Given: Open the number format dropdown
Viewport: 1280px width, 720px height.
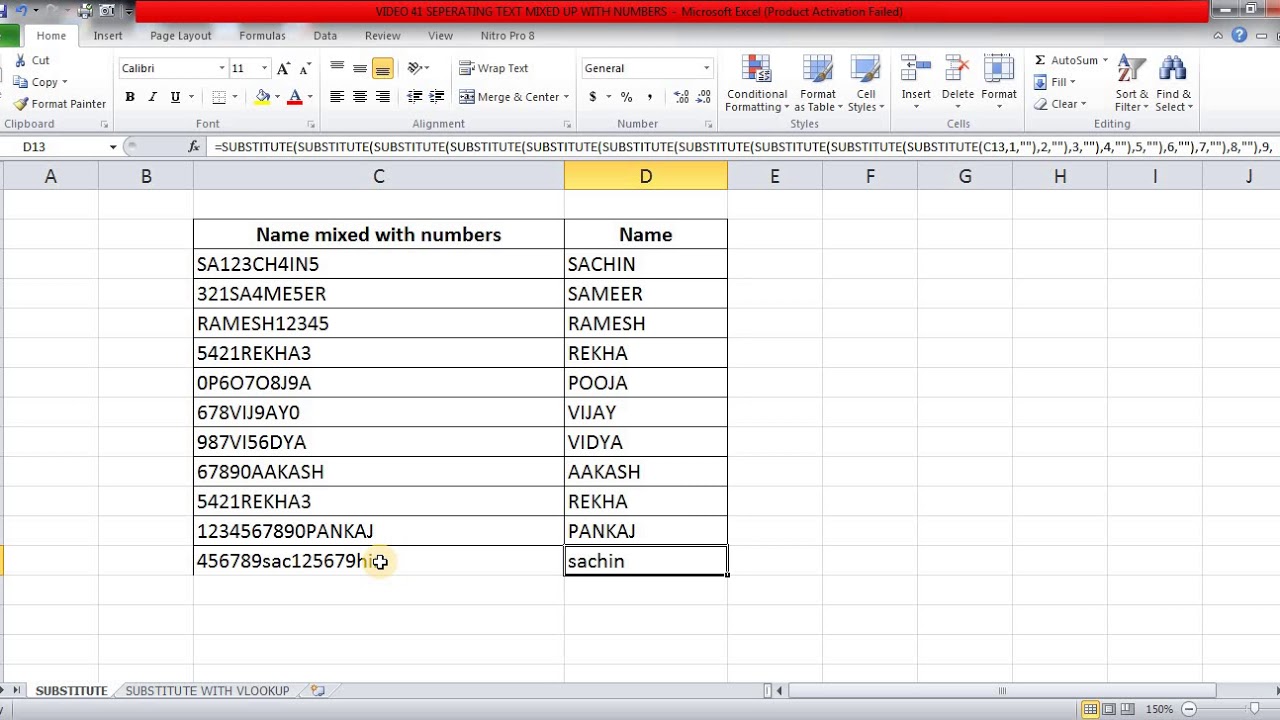Looking at the screenshot, I should coord(706,68).
